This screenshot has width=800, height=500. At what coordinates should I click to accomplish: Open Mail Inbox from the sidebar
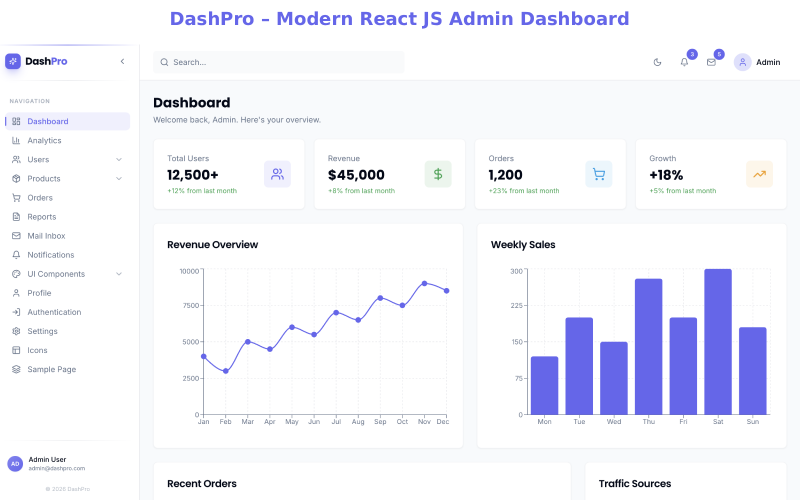67,236
